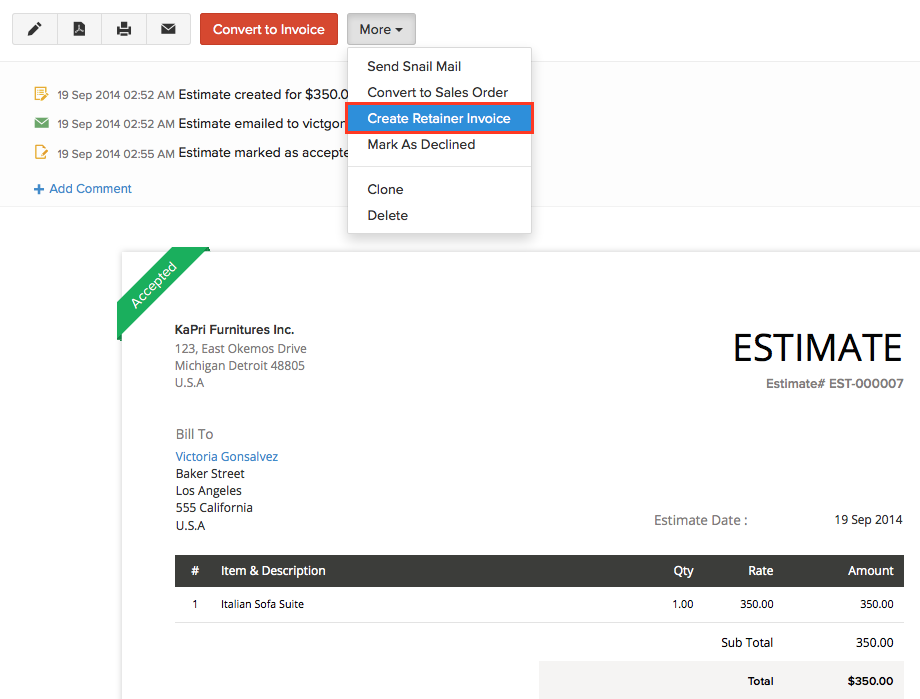Open the Add Comment link
Viewport: 920px width, 699px height.
90,189
